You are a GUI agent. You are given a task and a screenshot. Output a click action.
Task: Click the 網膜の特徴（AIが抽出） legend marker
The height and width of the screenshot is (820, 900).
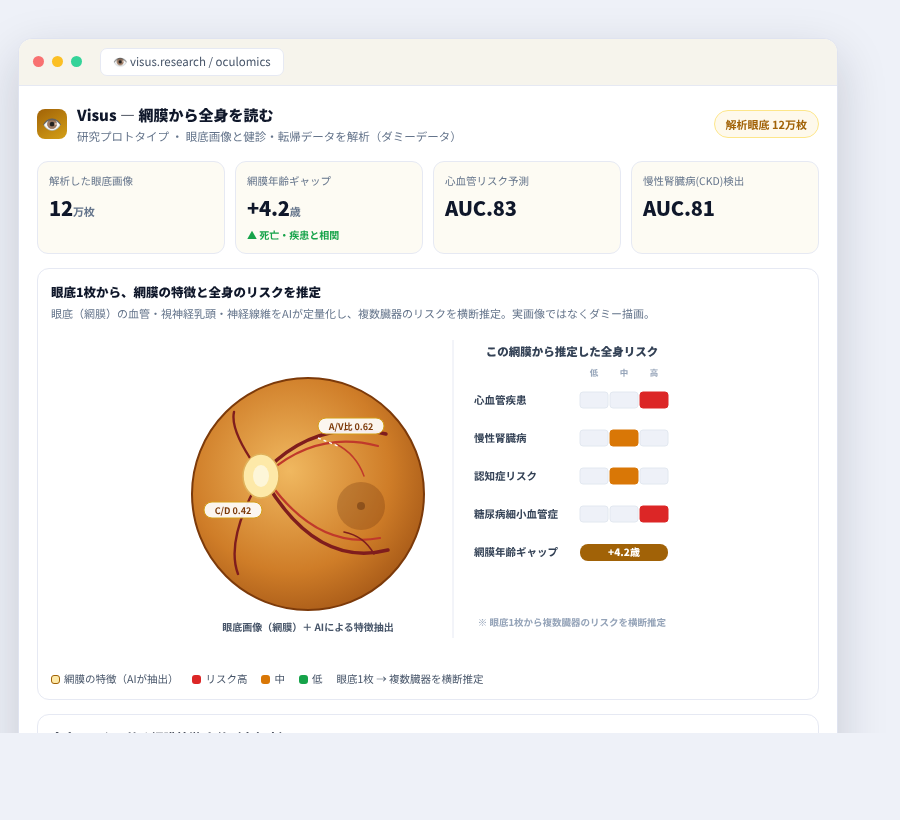click(56, 679)
